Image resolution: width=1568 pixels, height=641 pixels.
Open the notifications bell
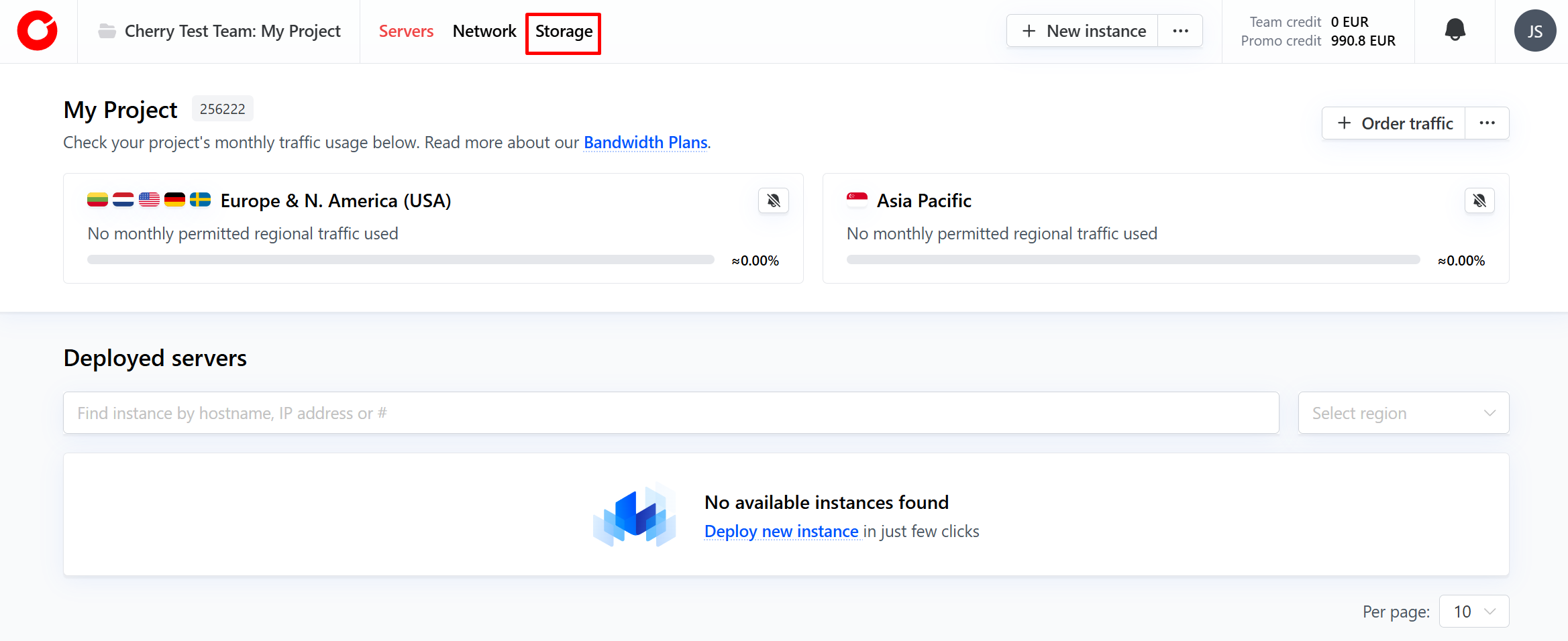[1455, 30]
